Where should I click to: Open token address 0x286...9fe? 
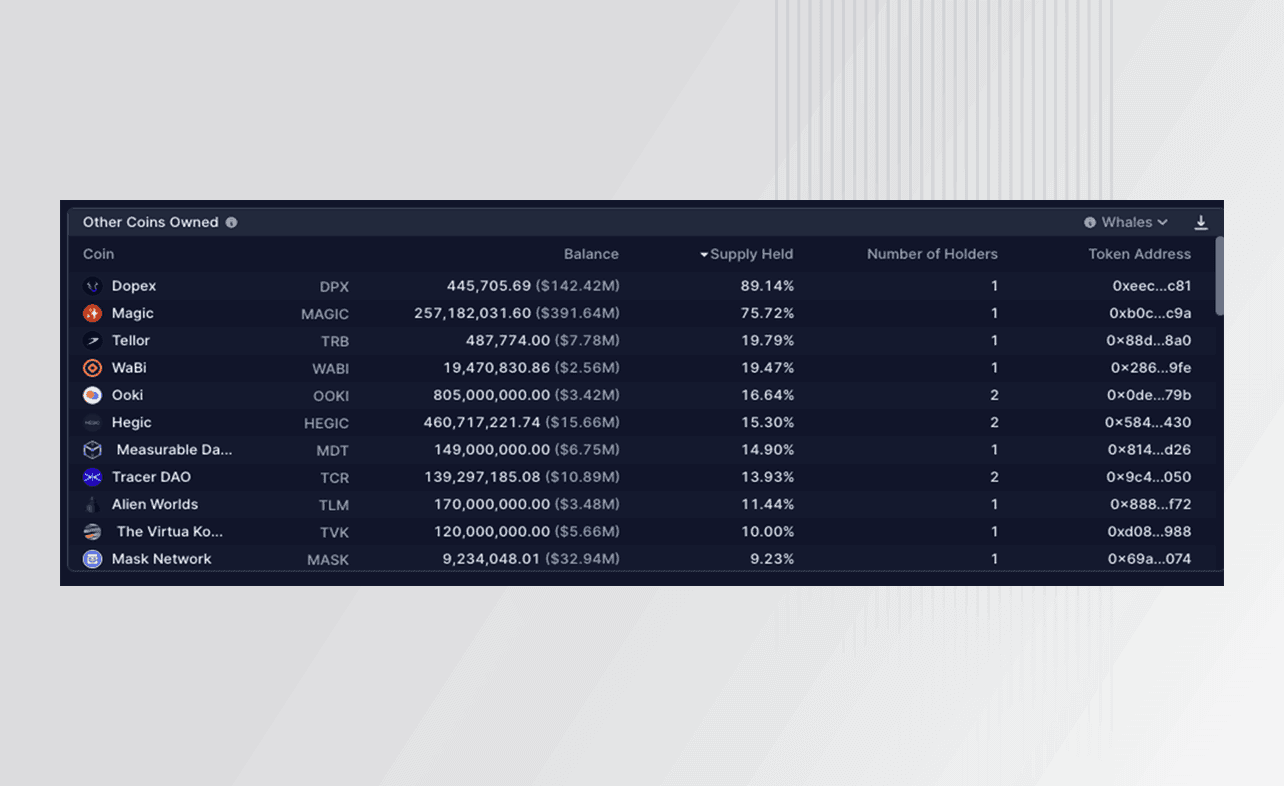pyautogui.click(x=1150, y=368)
